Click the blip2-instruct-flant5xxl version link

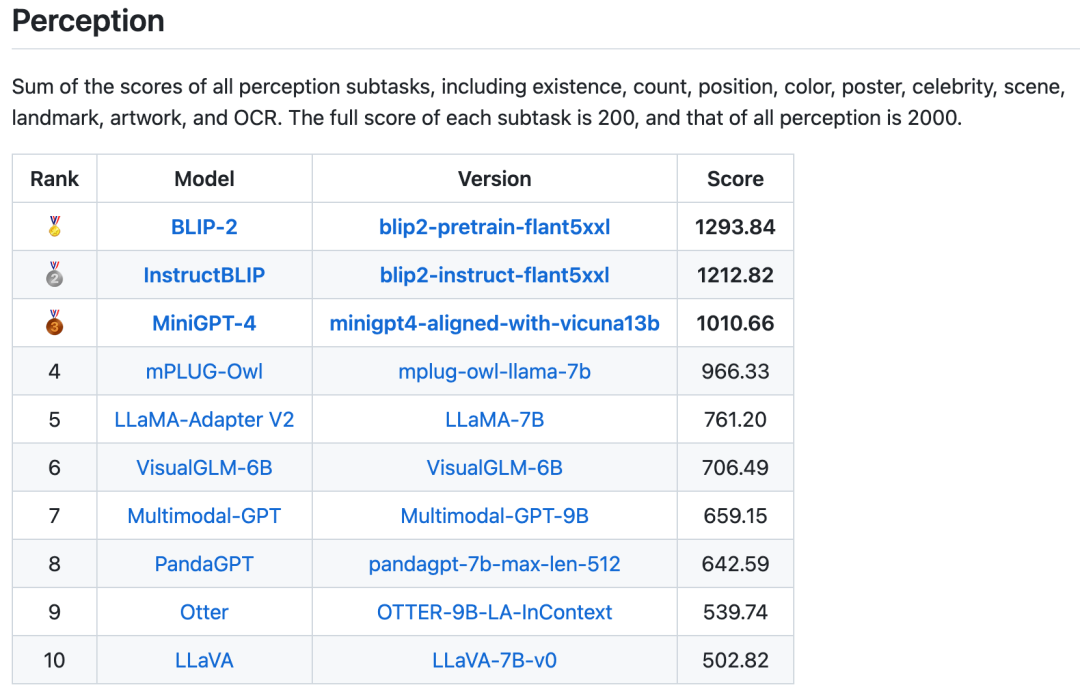click(494, 275)
